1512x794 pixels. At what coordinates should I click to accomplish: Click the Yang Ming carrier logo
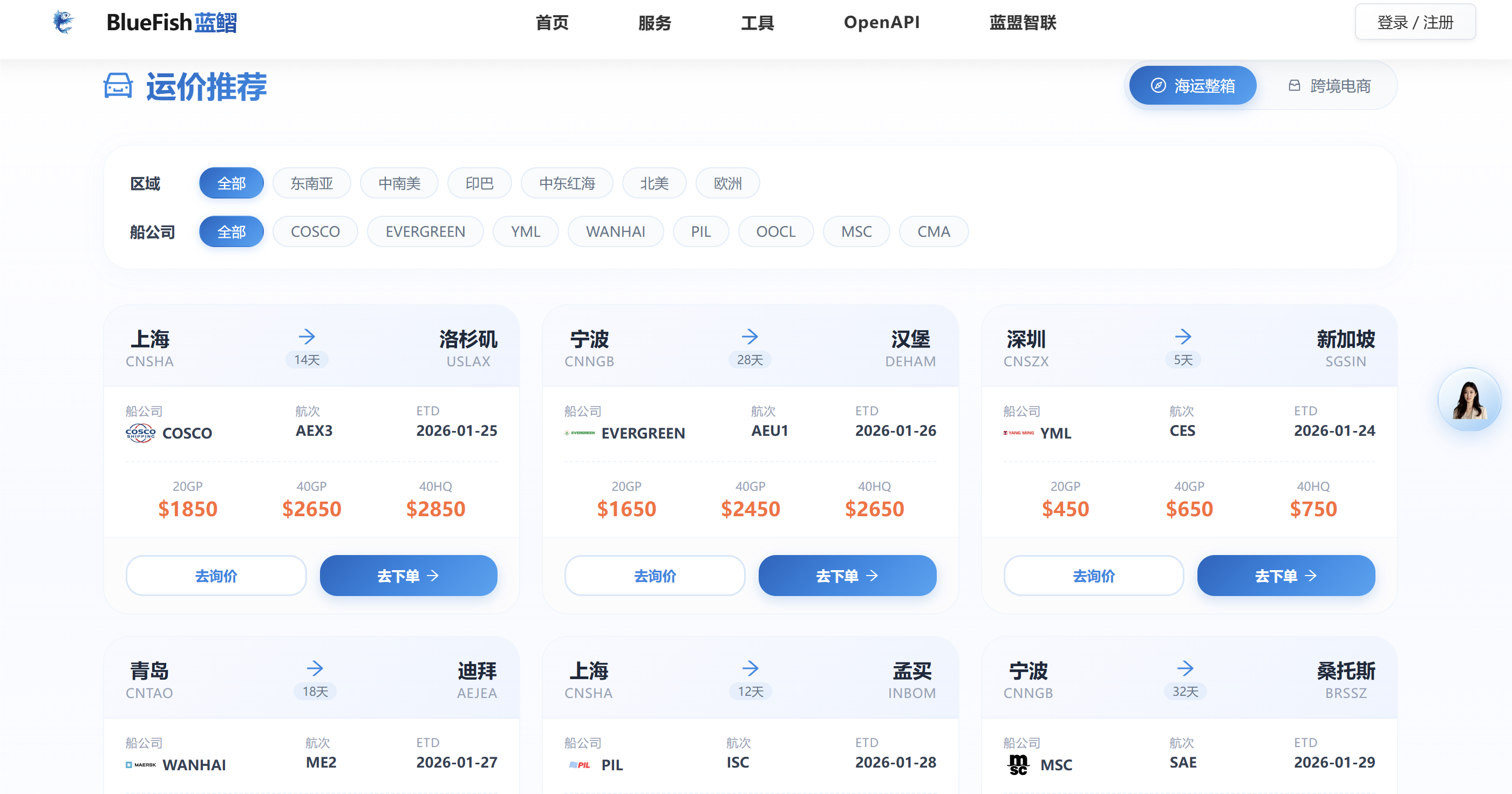tap(1018, 433)
